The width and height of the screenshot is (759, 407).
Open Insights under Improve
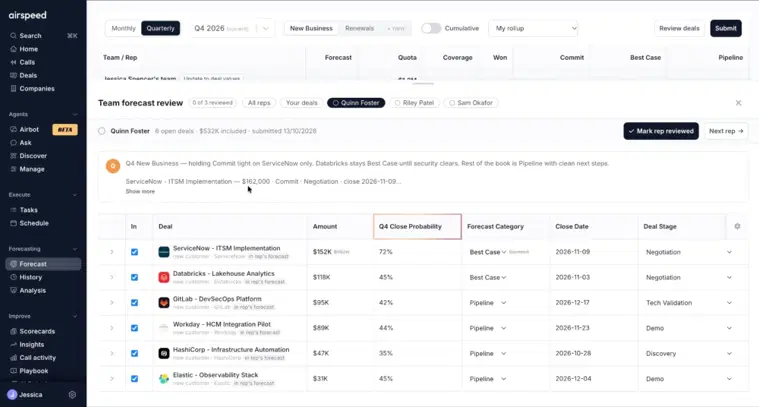(27, 345)
